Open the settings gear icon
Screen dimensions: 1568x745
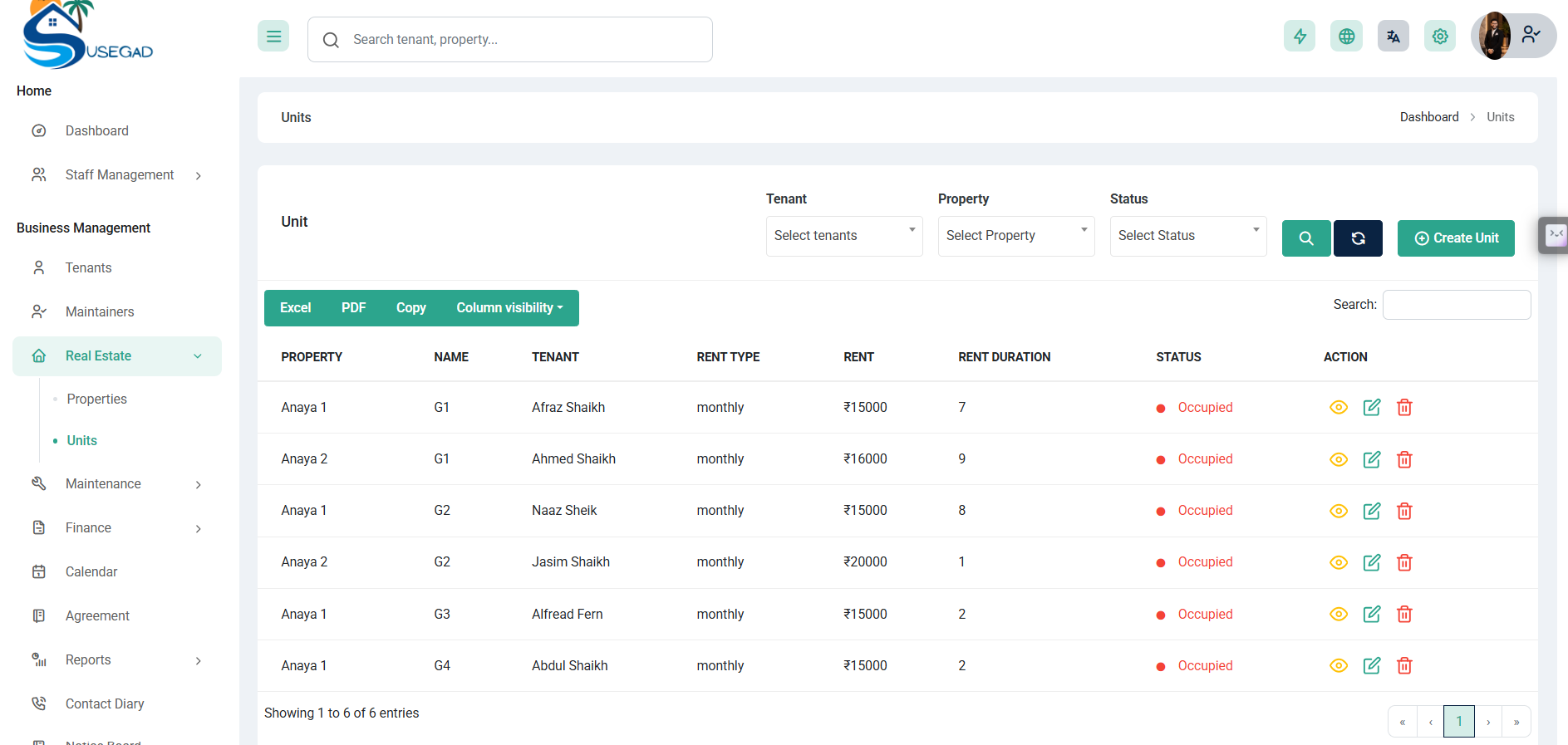coord(1440,36)
